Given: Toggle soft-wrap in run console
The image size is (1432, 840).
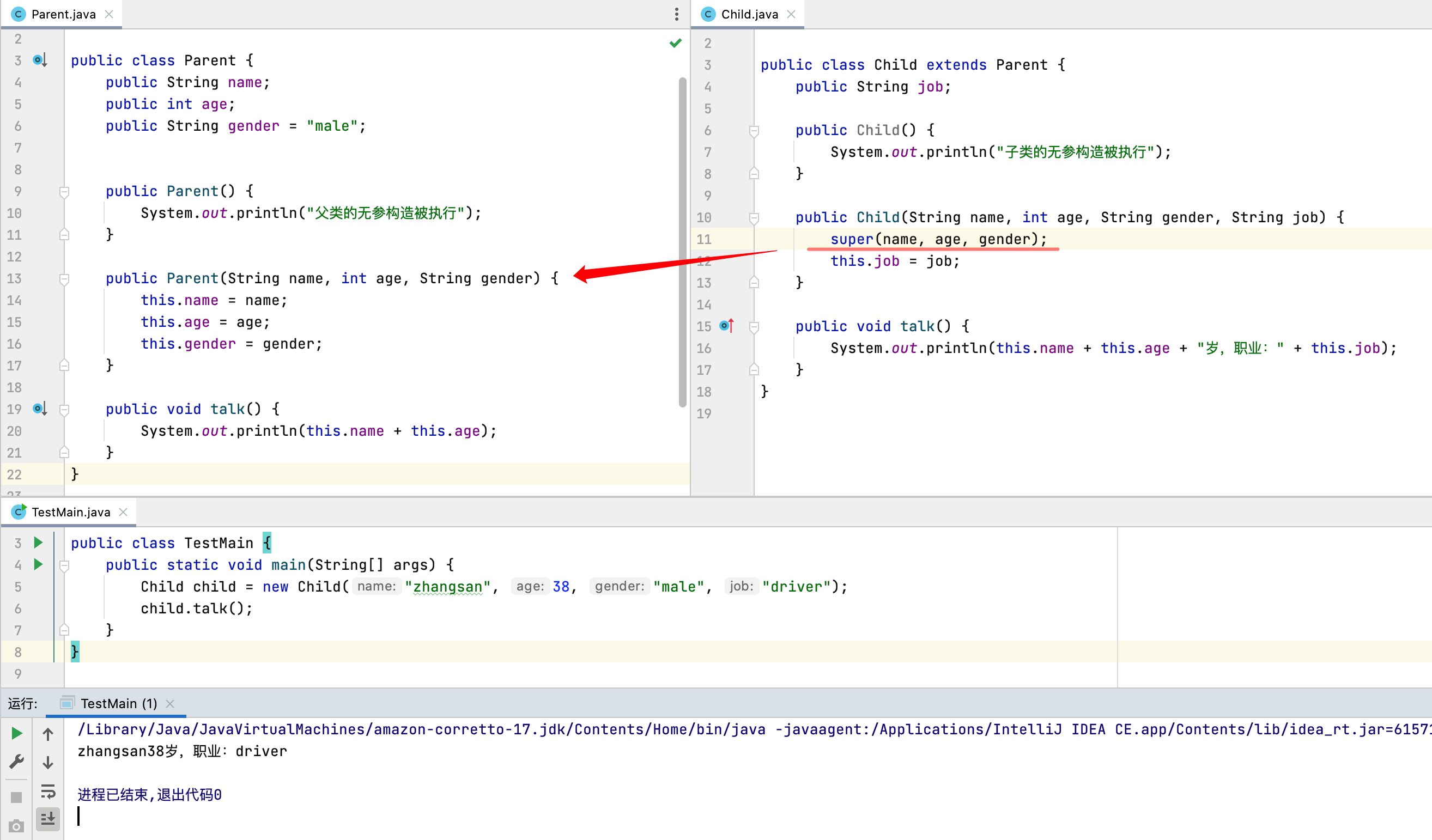Looking at the screenshot, I should click(48, 791).
